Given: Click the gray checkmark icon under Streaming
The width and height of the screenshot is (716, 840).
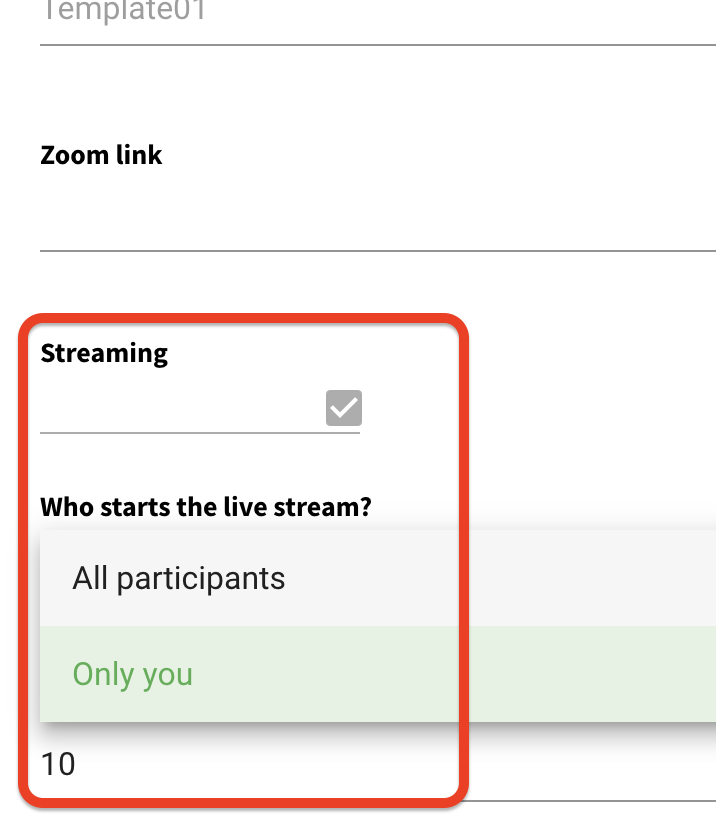Looking at the screenshot, I should click(343, 408).
